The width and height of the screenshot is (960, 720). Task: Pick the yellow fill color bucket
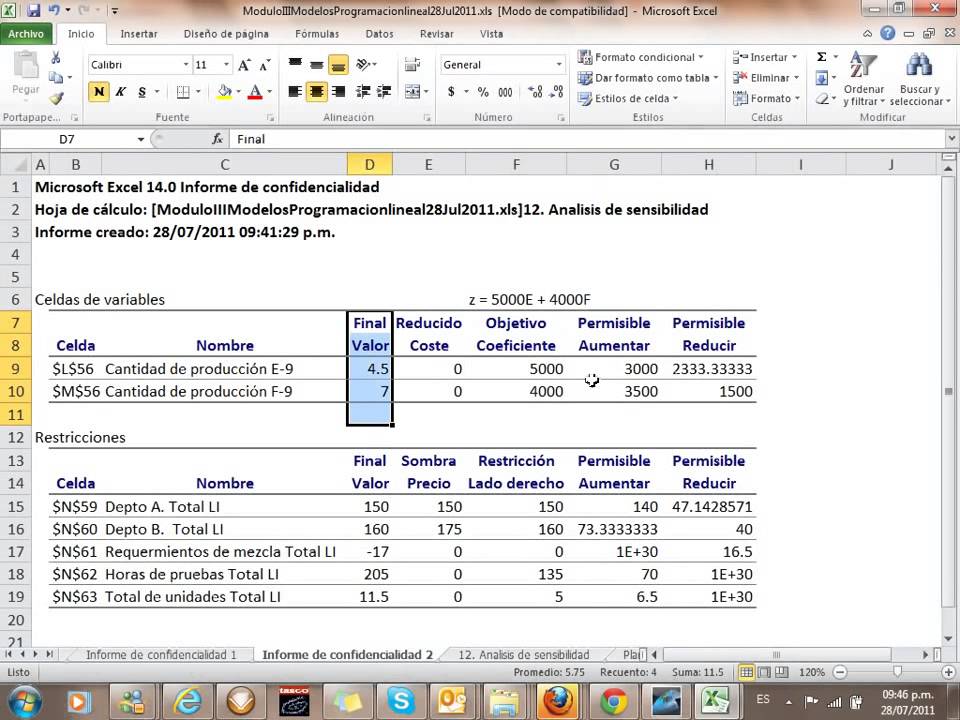(x=224, y=92)
